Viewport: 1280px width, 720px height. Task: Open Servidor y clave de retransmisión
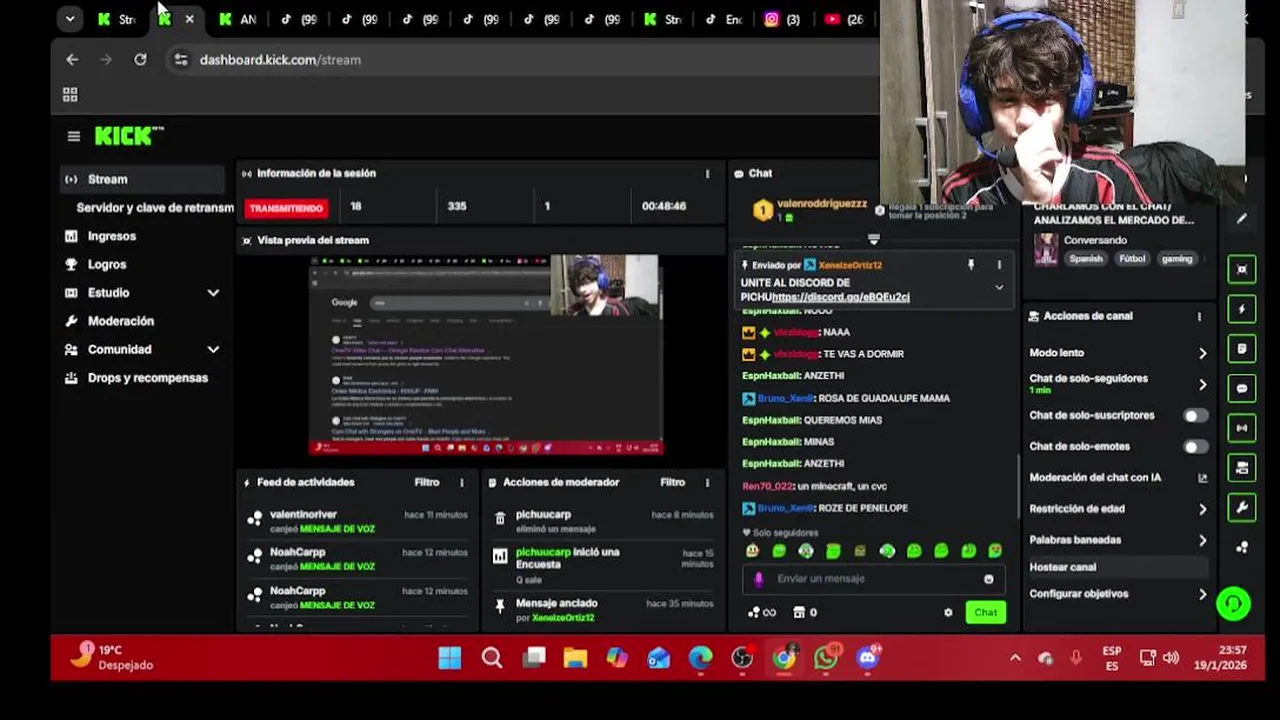(155, 208)
